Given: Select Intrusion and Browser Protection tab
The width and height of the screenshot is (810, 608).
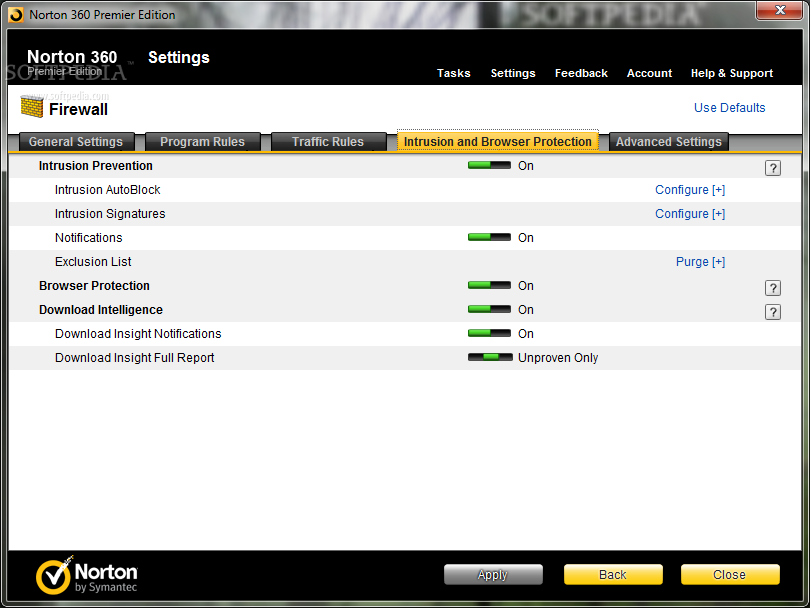Looking at the screenshot, I should pyautogui.click(x=497, y=142).
